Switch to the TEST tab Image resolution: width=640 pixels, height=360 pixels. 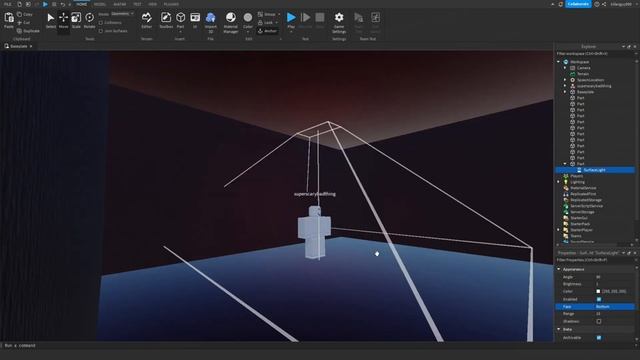137,4
